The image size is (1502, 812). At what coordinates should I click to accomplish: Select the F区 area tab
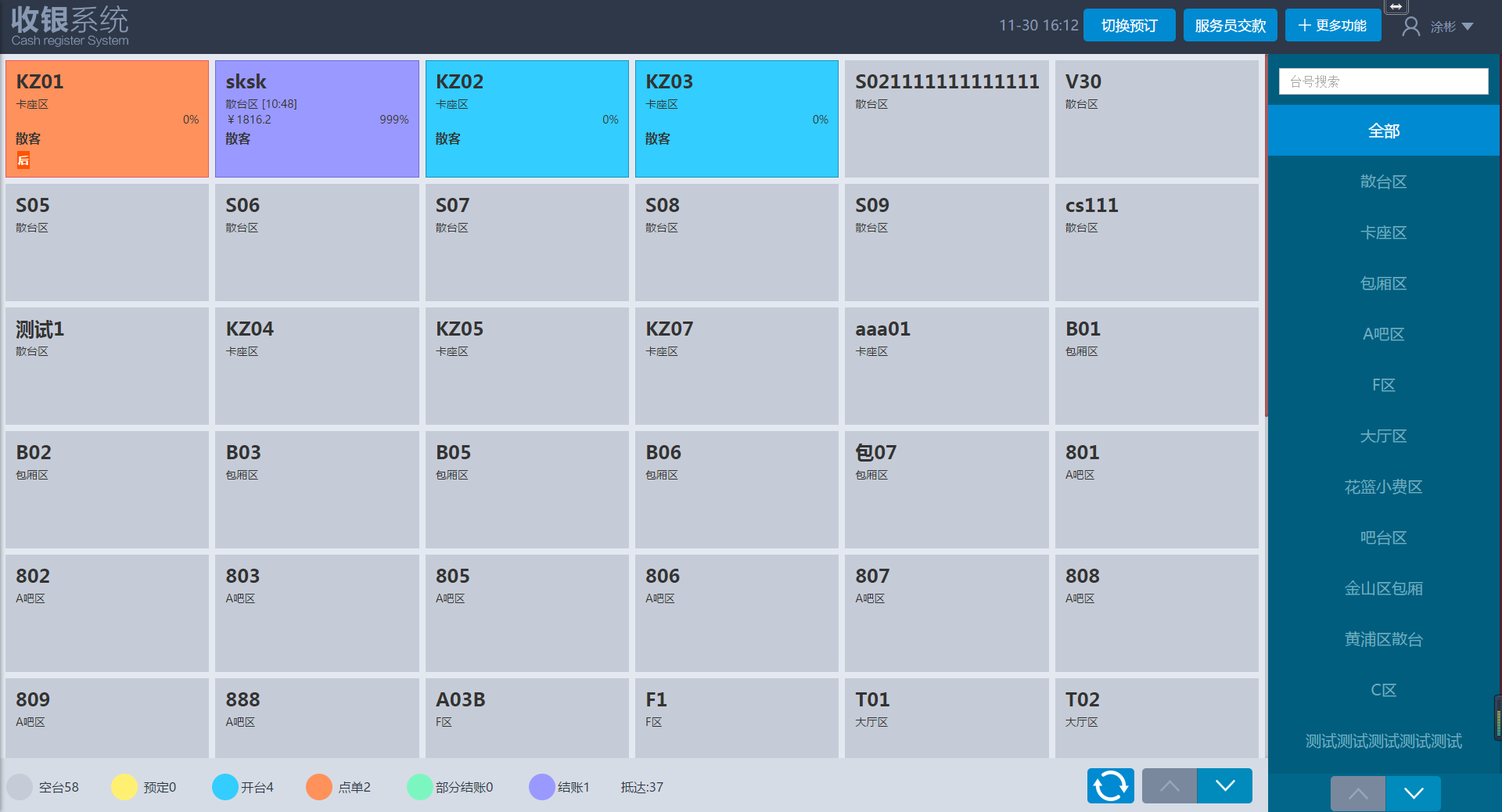pyautogui.click(x=1383, y=385)
